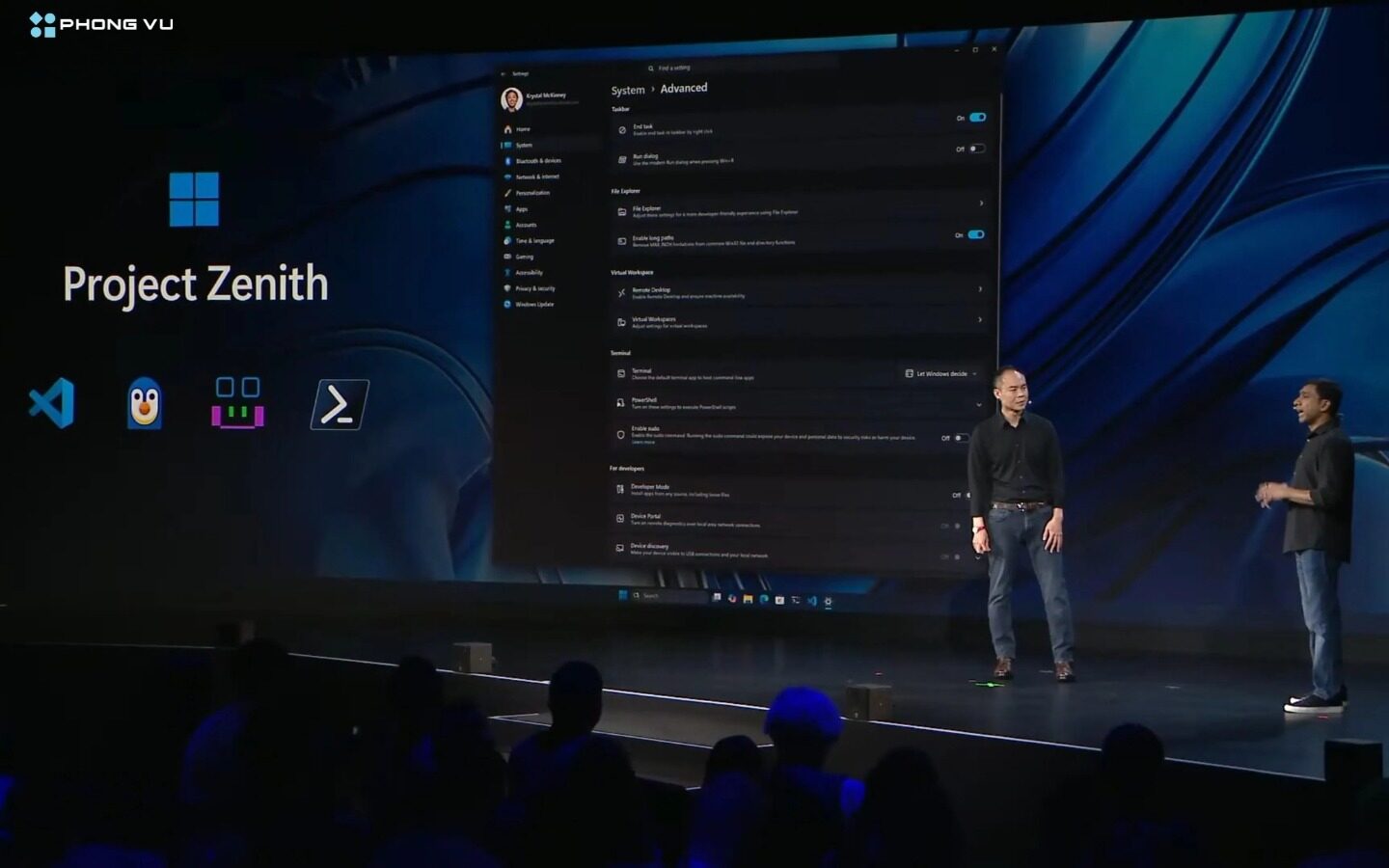Screen dimensions: 1389x868
Task: Turn off the End task toggle
Action: point(977,118)
